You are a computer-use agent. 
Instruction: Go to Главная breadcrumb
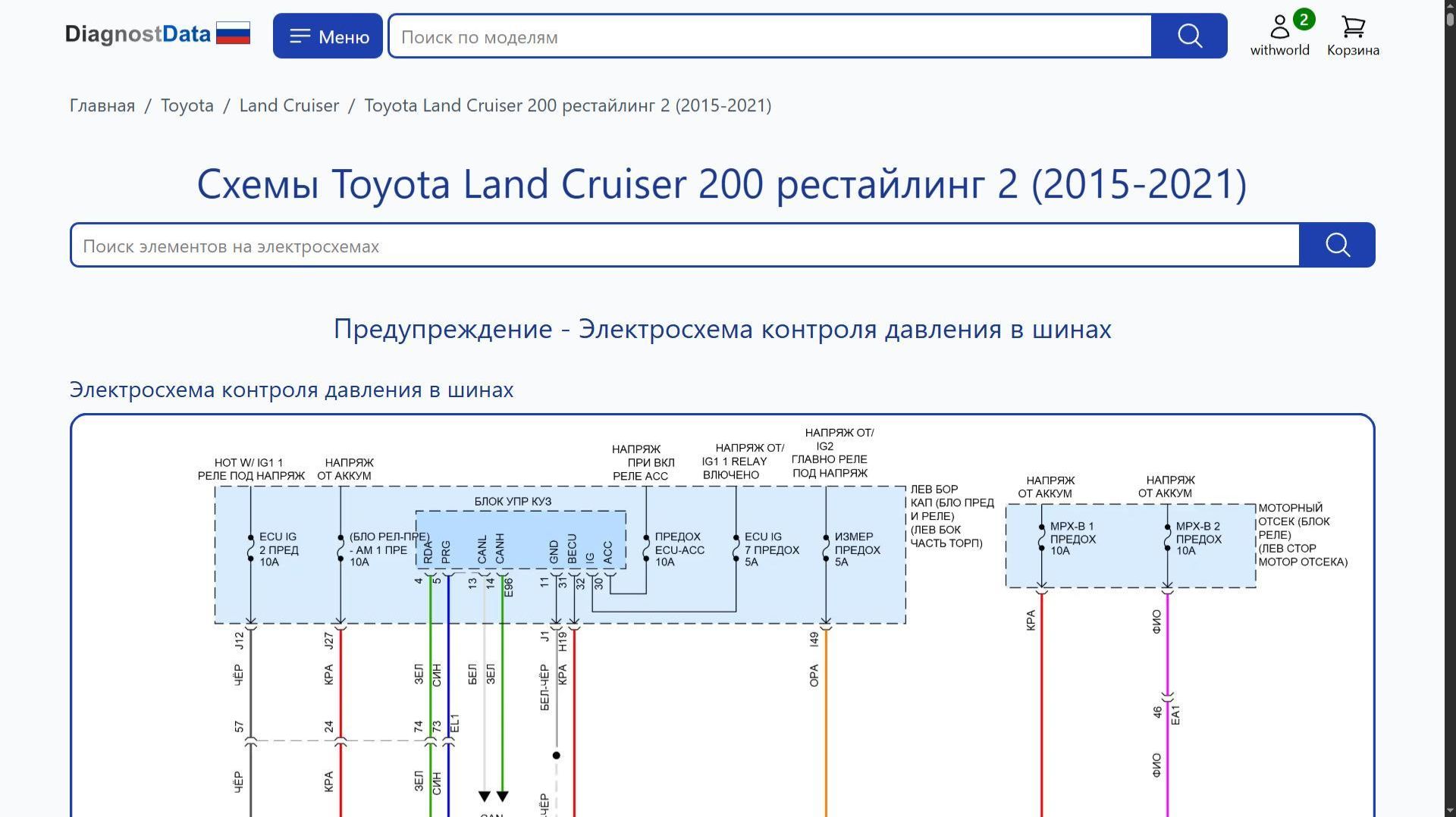click(102, 105)
